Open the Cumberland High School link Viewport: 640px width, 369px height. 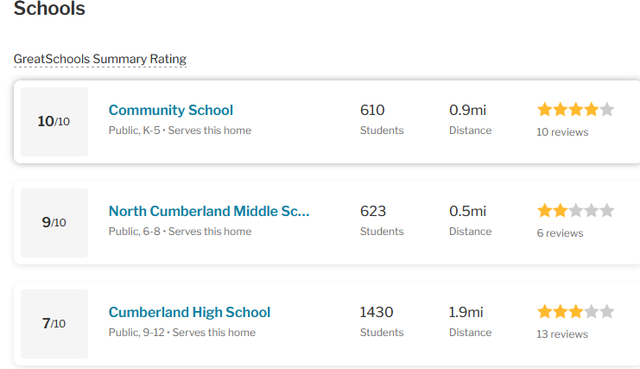[189, 312]
